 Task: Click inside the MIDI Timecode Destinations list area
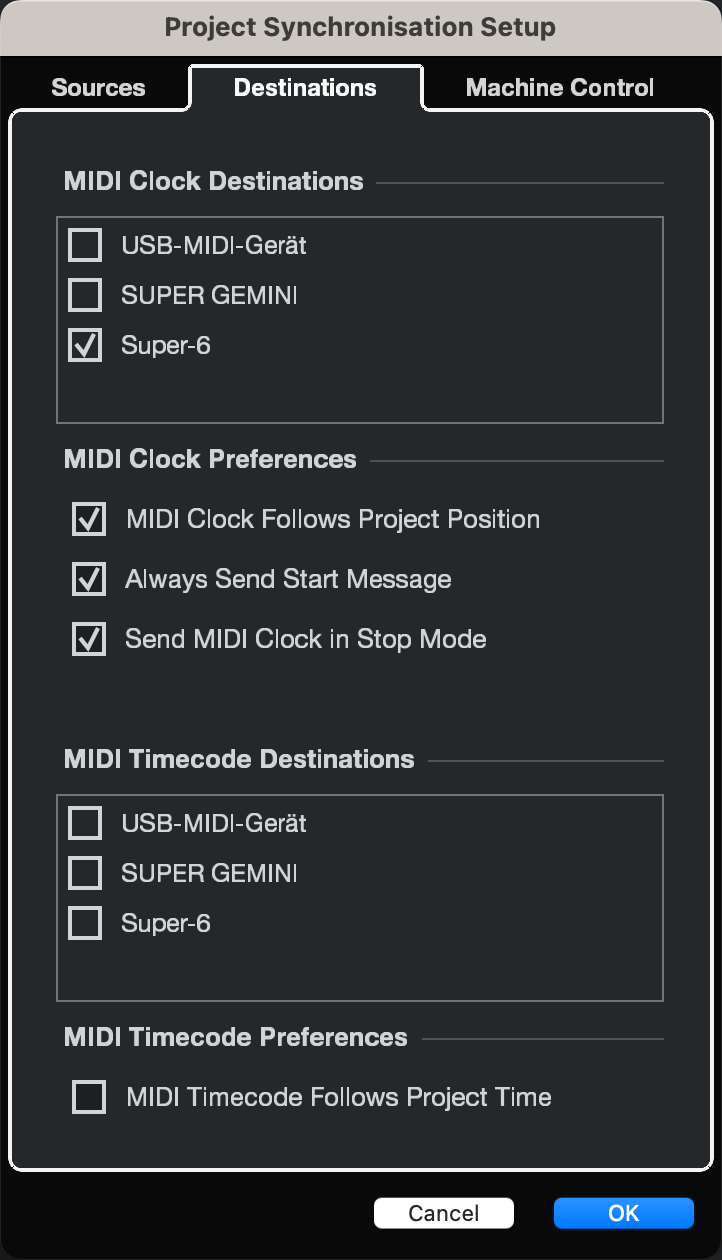(x=360, y=965)
